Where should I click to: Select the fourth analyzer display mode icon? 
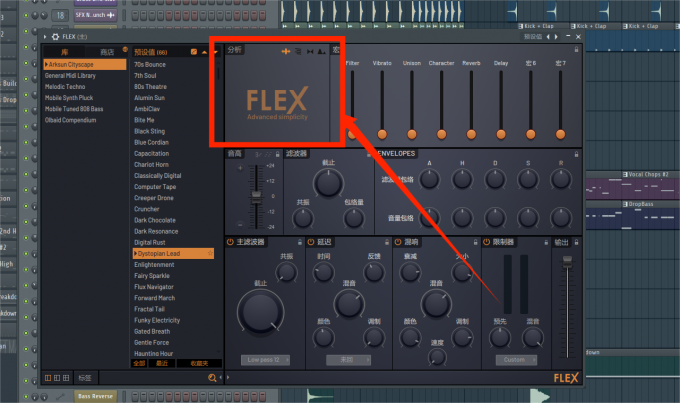(321, 52)
